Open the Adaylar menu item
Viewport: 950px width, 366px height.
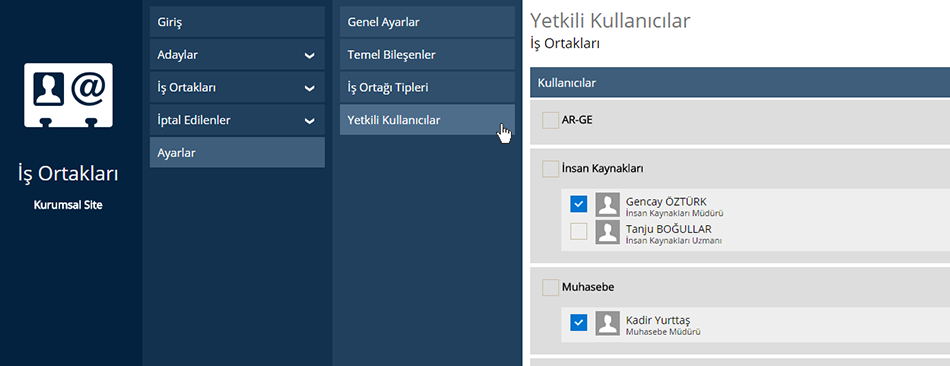click(237, 55)
